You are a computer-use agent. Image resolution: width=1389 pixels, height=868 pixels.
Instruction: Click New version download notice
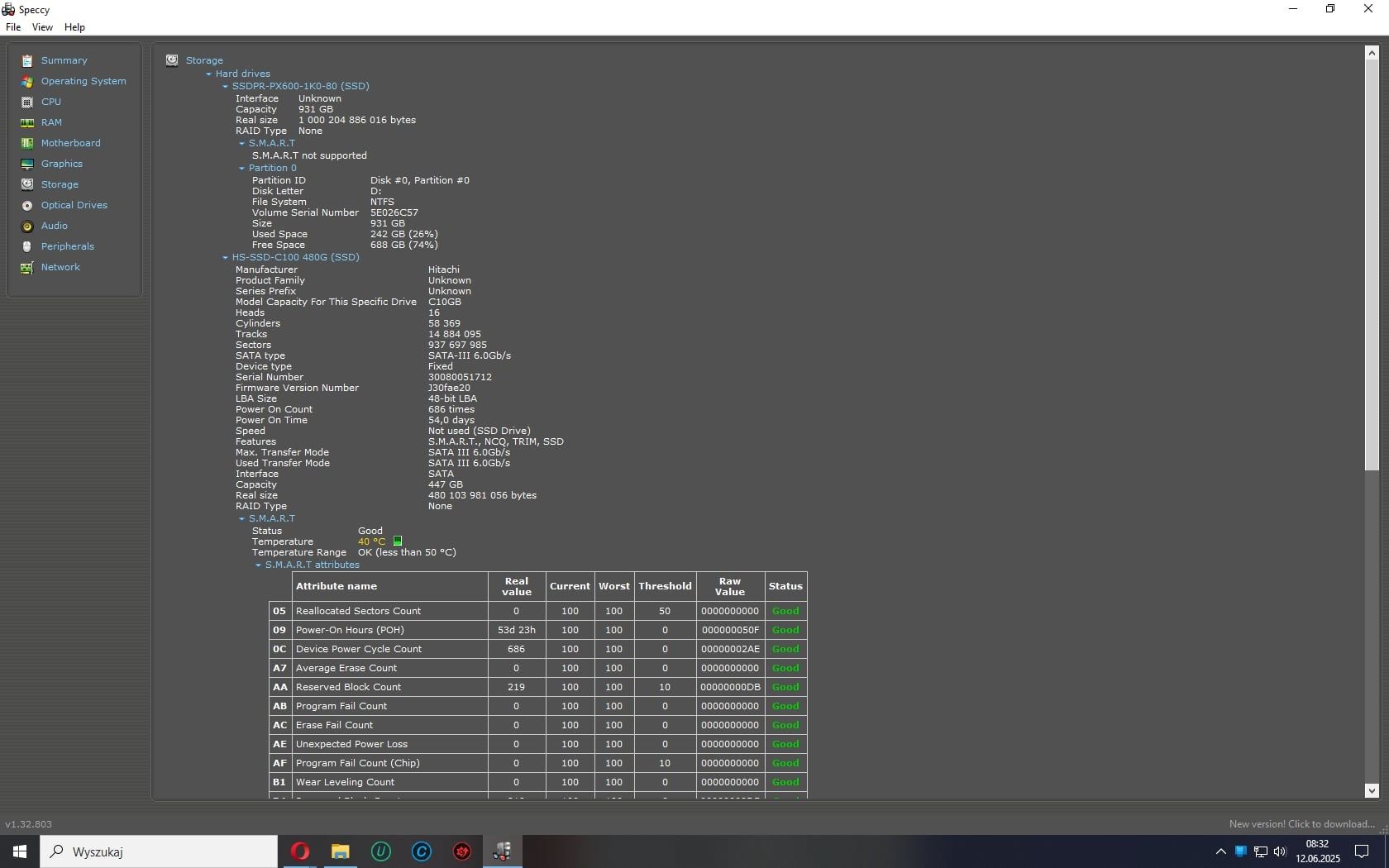tap(1301, 824)
